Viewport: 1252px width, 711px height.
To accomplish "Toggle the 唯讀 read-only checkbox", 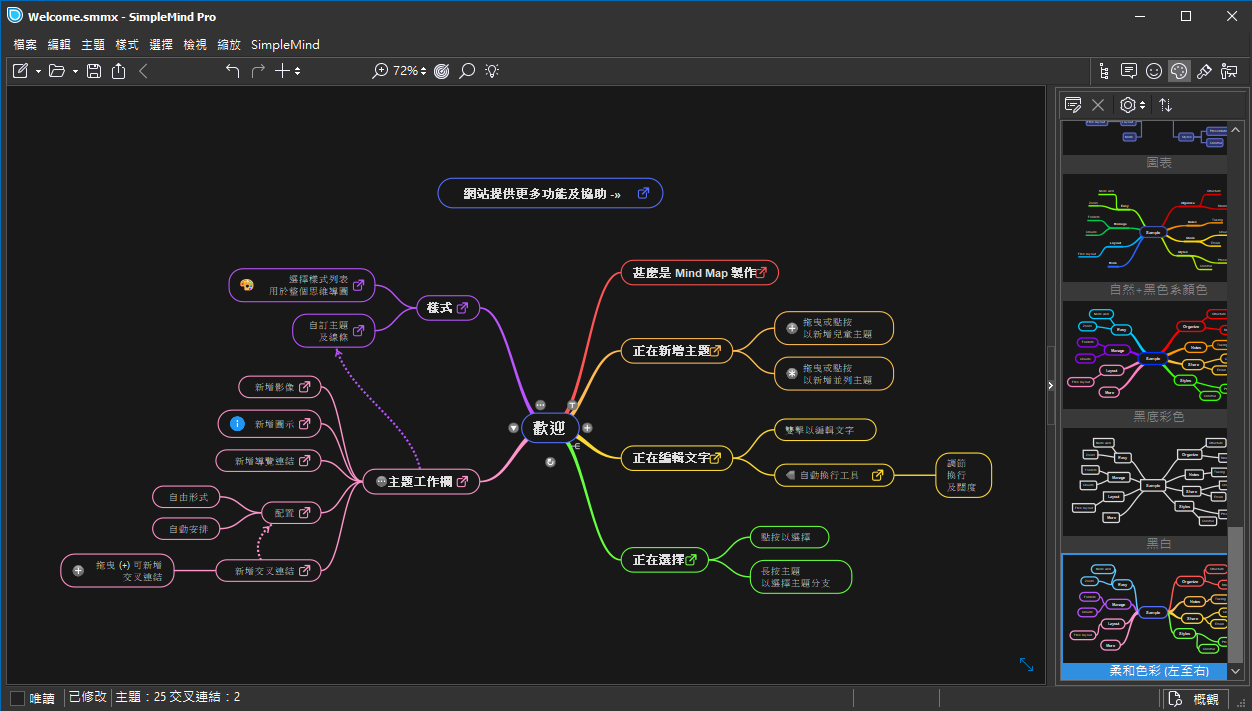I will (x=18, y=697).
